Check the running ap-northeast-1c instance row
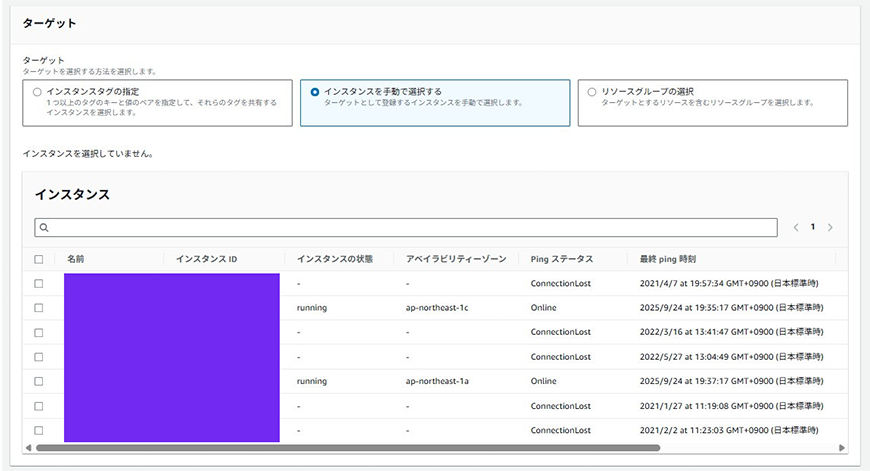The width and height of the screenshot is (870, 471). tap(38, 308)
